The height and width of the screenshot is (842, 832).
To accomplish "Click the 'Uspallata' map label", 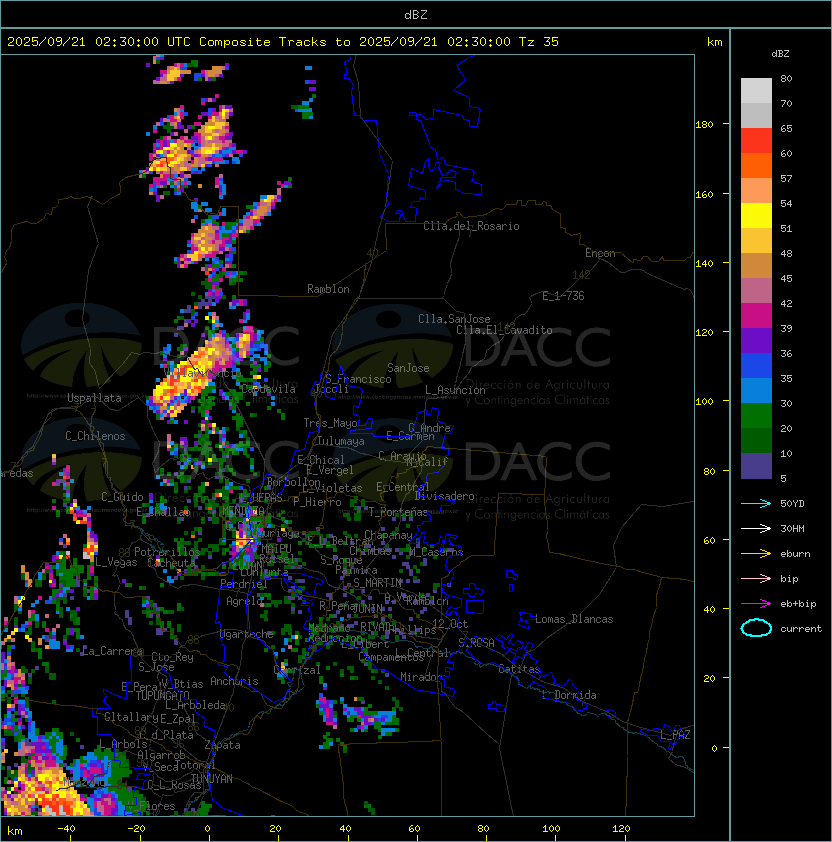I will click(94, 398).
